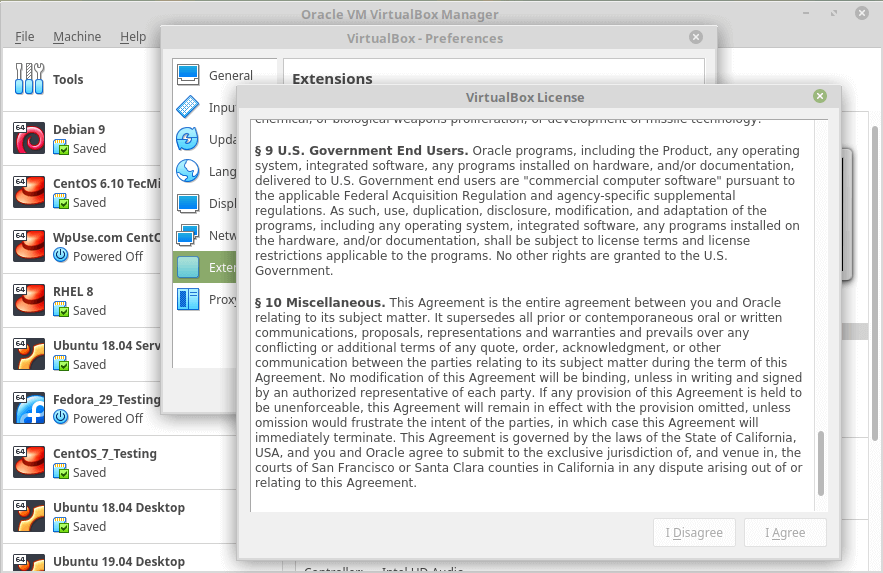883x573 pixels.
Task: Click 'Saved' status under CentOS 6.10
Action: tap(90, 203)
